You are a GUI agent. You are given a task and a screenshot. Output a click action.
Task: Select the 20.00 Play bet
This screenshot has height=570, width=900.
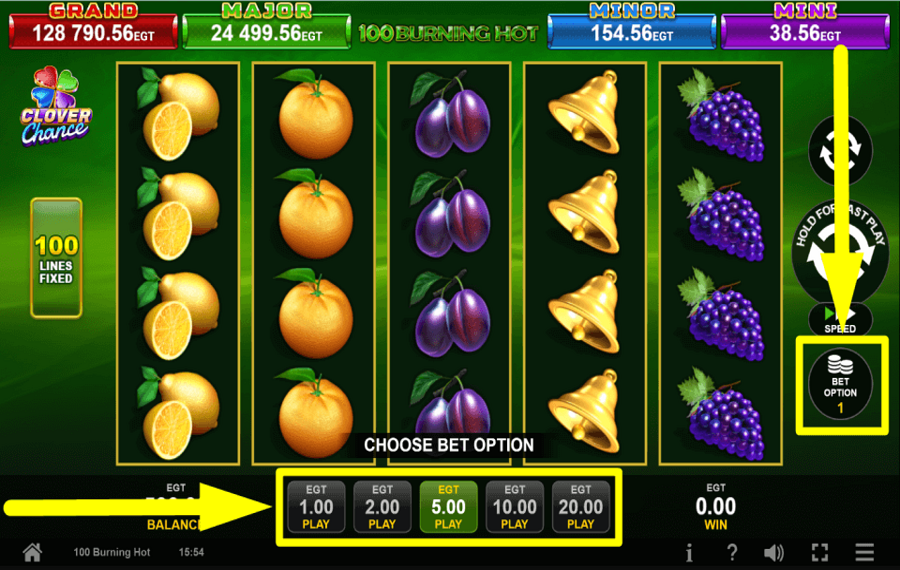click(581, 507)
